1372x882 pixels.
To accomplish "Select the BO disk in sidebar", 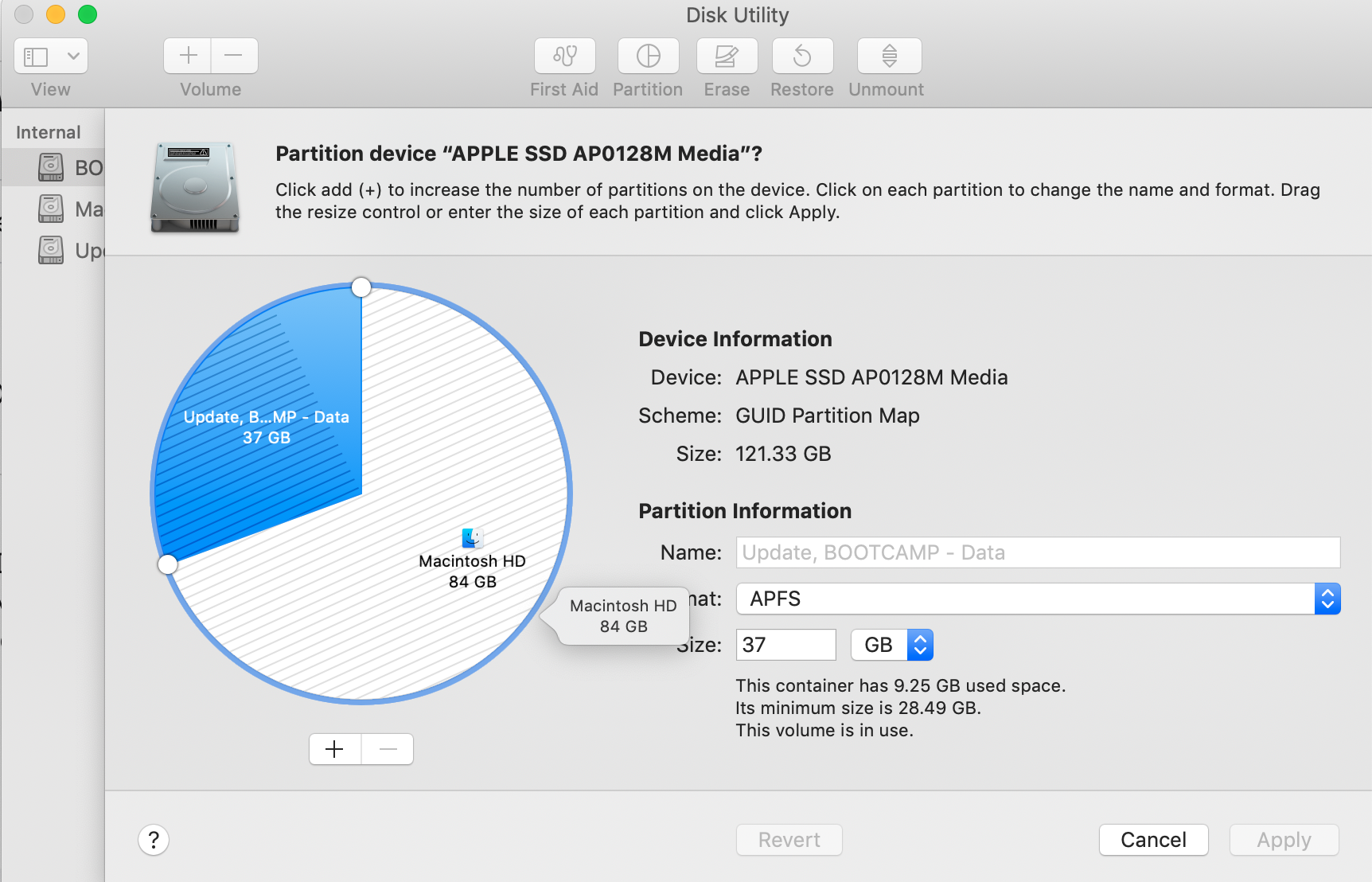I will click(x=53, y=168).
